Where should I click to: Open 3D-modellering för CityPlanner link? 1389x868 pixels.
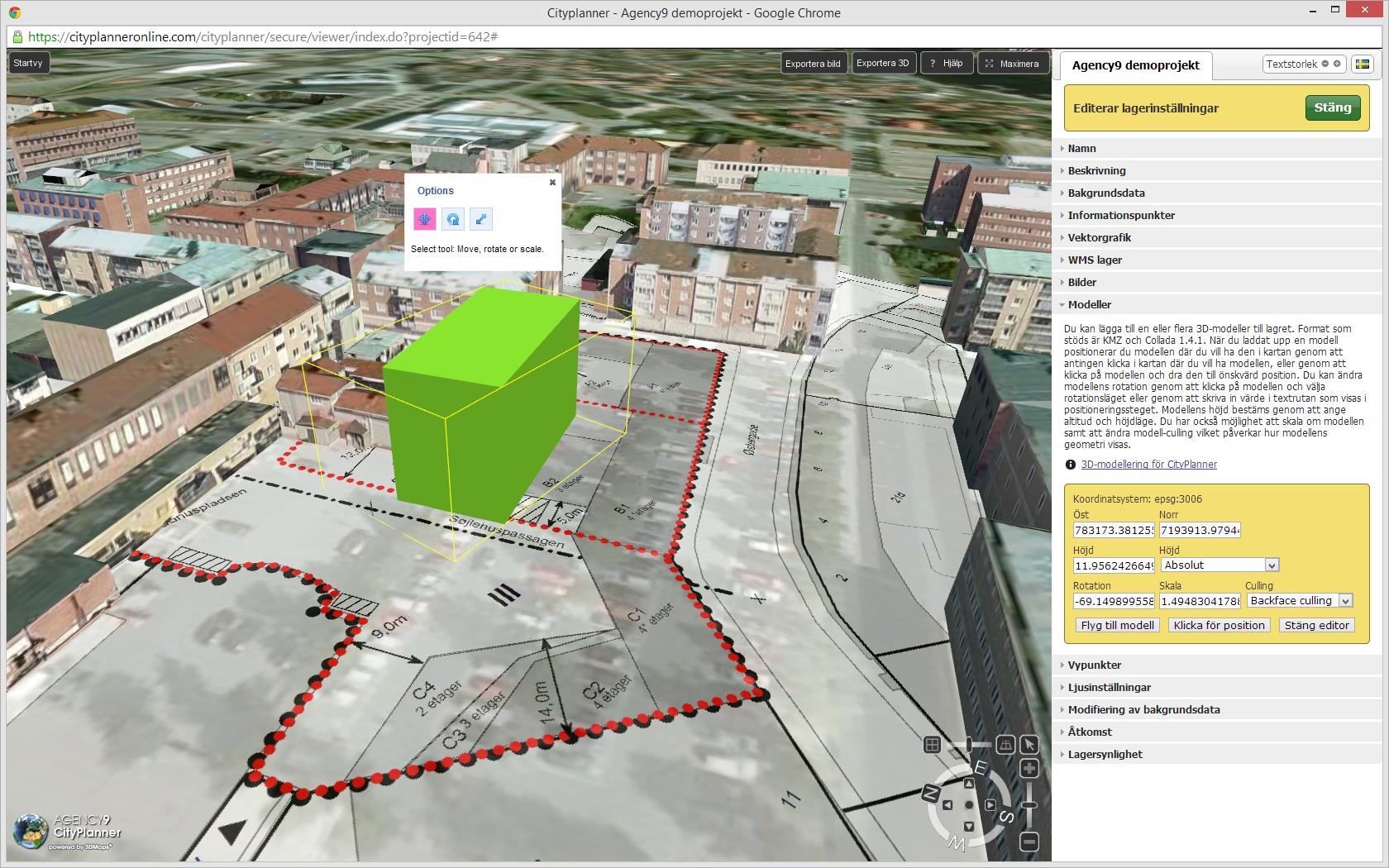pos(1149,465)
